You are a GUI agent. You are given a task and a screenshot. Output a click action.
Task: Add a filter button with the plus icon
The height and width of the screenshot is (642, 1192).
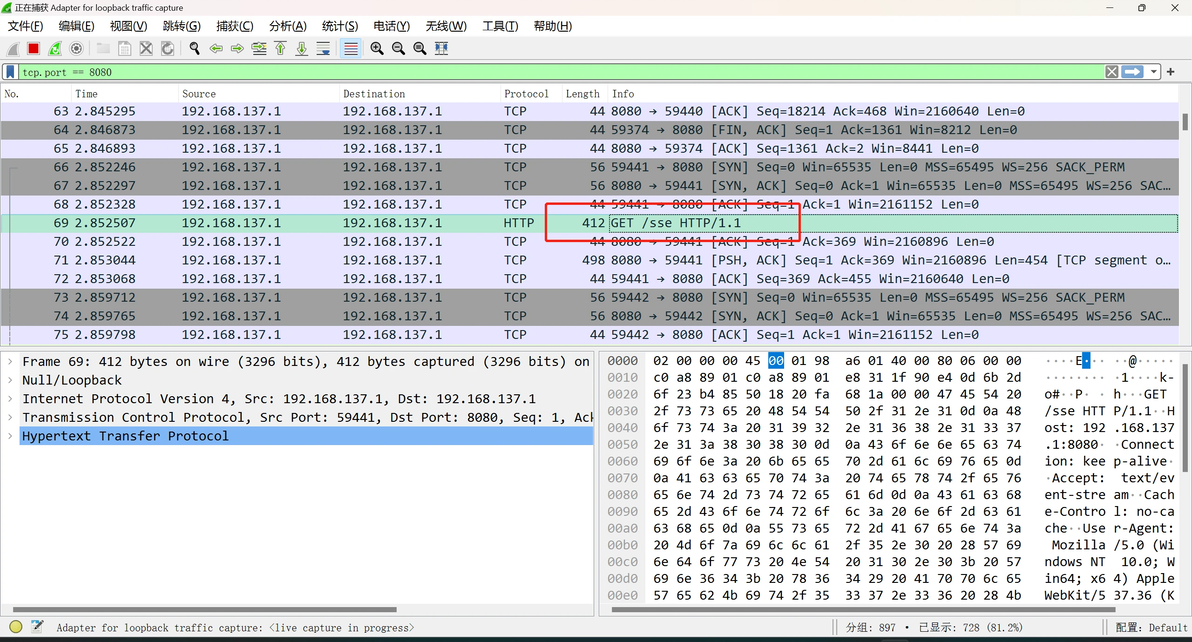[x=1171, y=72]
